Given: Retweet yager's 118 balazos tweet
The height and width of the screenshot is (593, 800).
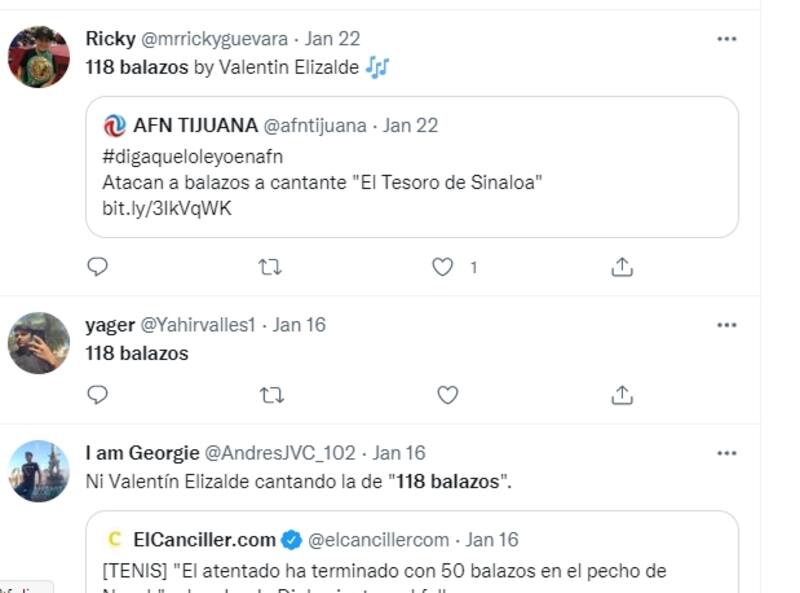Looking at the screenshot, I should coord(270,395).
